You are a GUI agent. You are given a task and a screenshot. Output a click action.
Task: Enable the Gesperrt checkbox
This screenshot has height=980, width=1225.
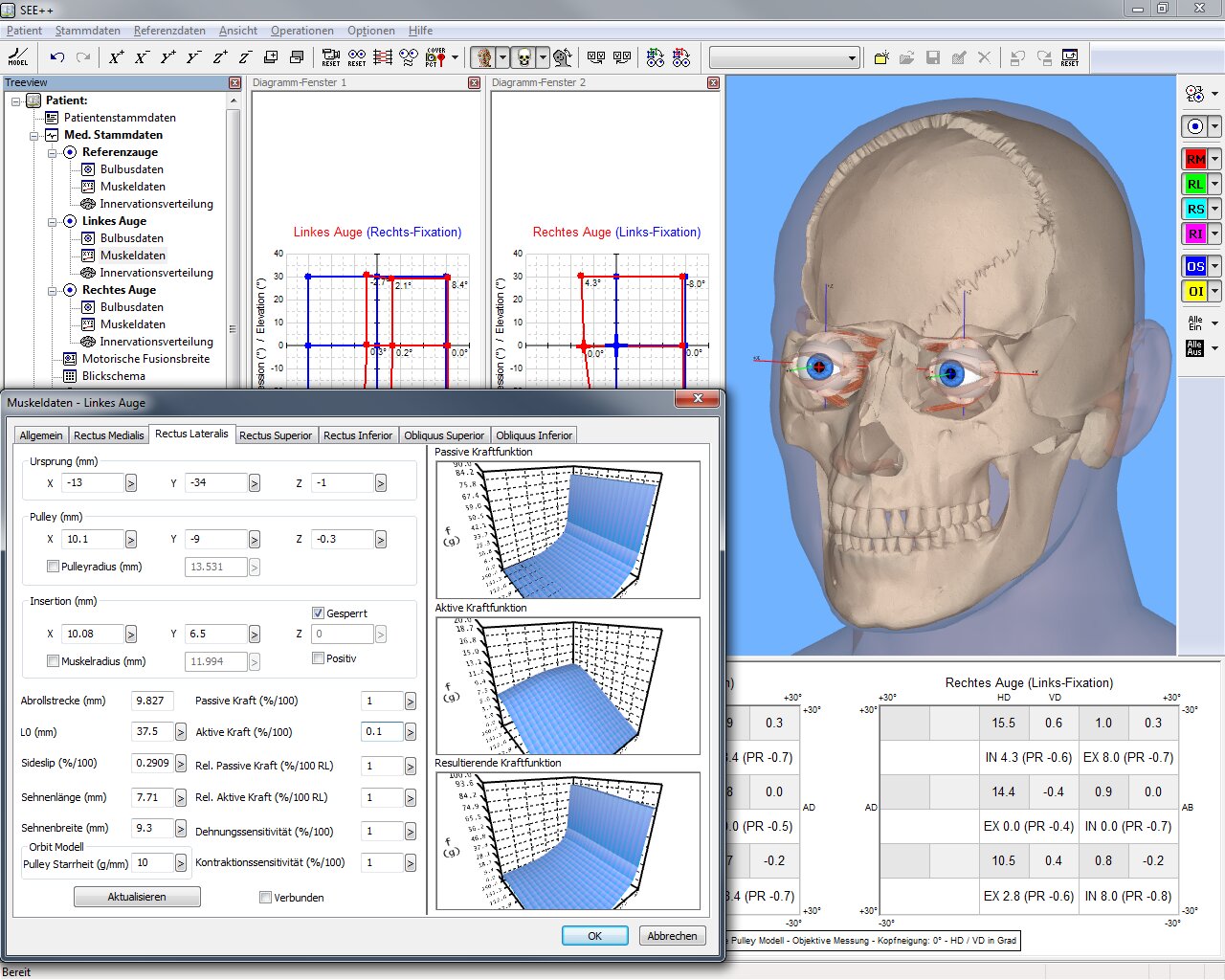pyautogui.click(x=317, y=612)
